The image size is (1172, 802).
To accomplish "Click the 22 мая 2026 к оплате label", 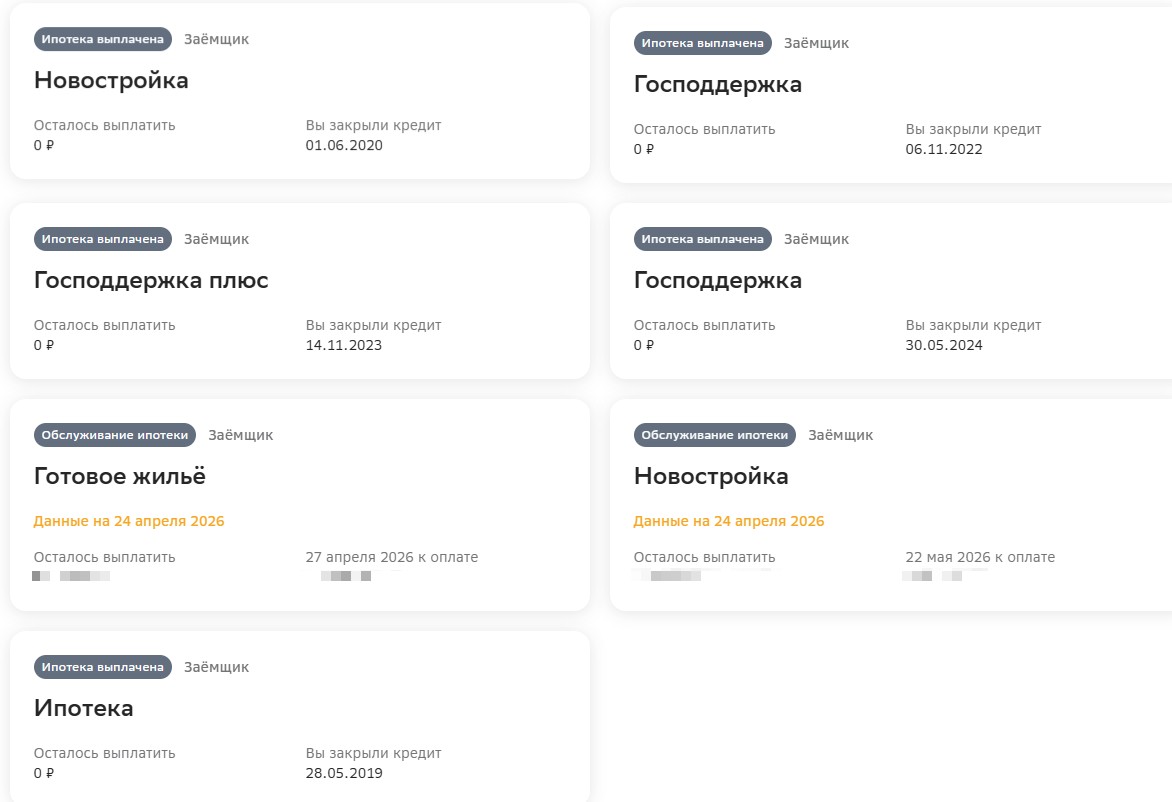I will tap(980, 557).
